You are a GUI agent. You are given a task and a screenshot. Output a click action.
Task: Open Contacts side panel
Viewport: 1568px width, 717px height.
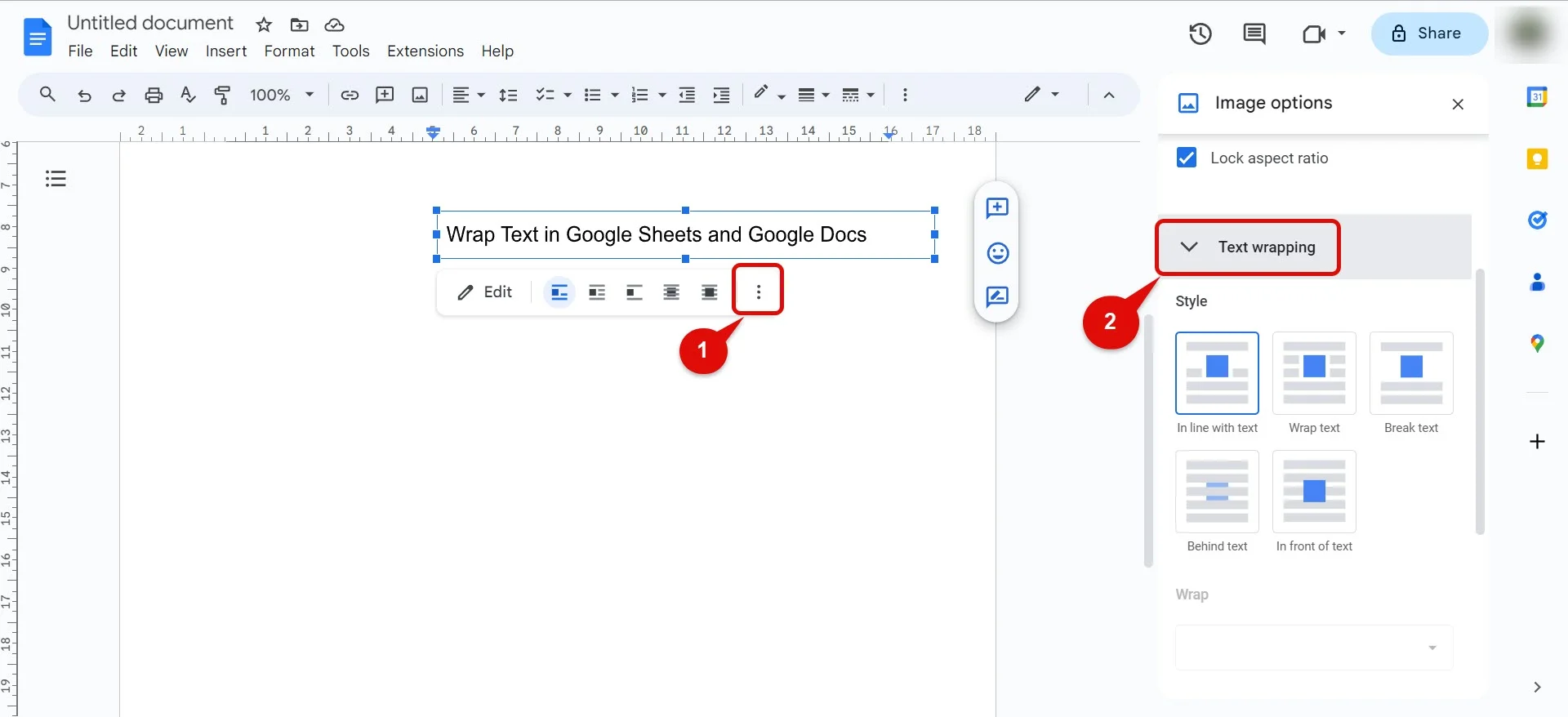click(x=1537, y=282)
